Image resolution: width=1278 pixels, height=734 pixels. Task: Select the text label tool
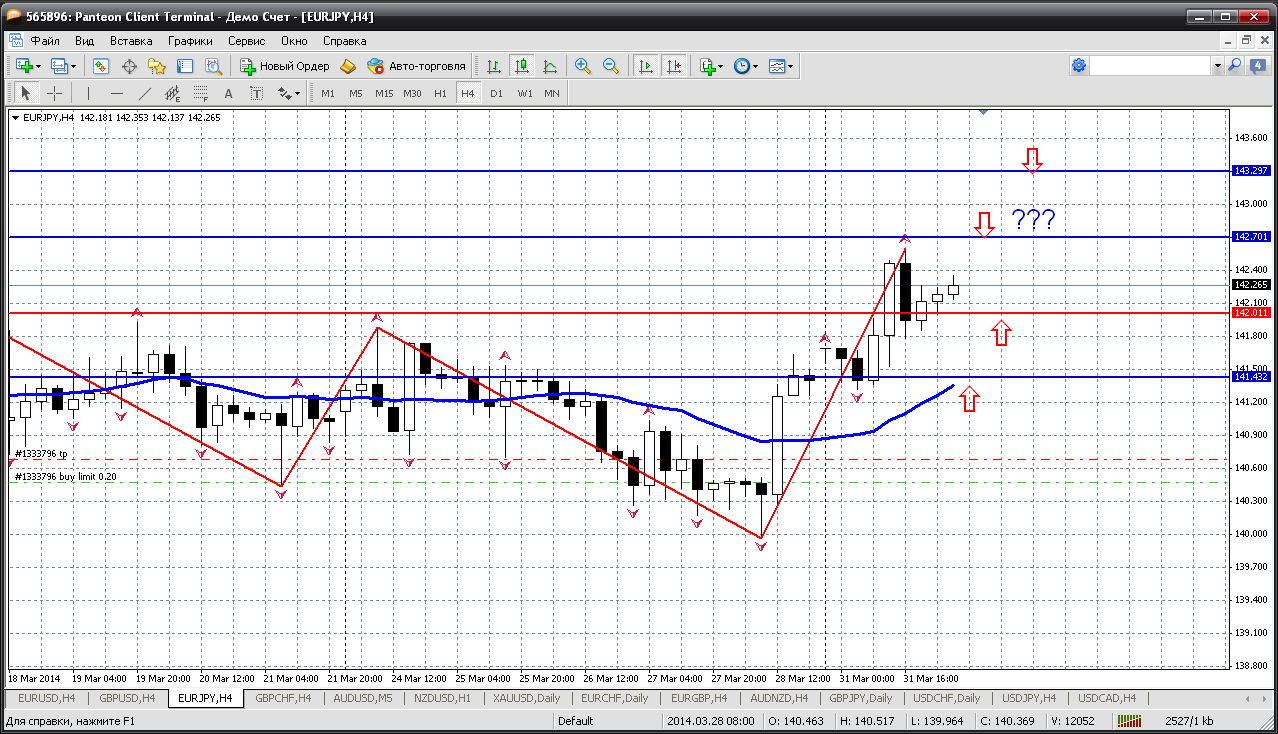(x=256, y=93)
